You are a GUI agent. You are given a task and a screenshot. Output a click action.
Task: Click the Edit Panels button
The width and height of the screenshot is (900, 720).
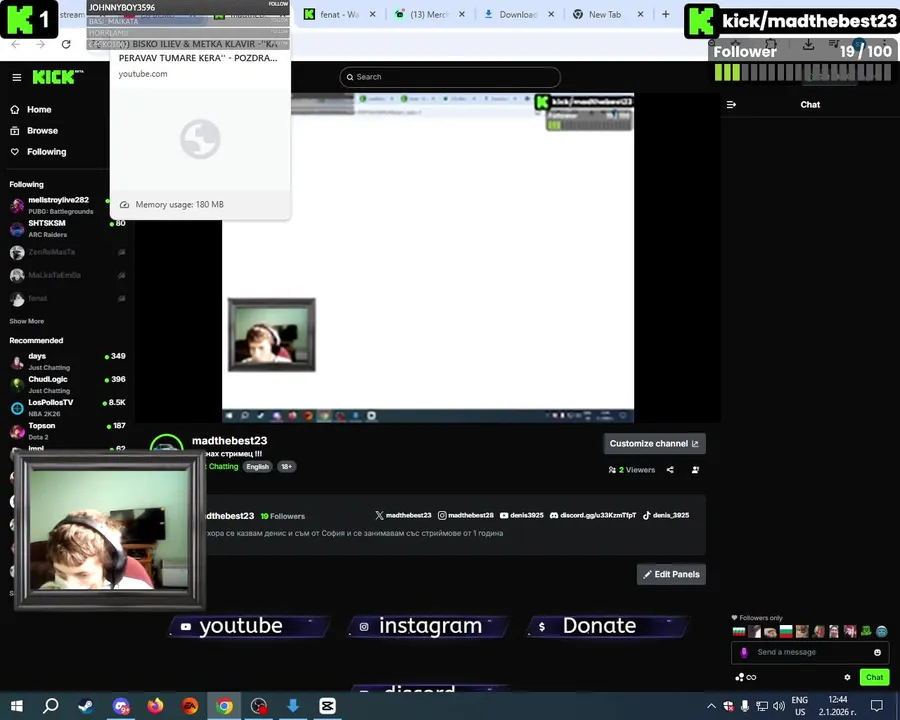pos(671,574)
